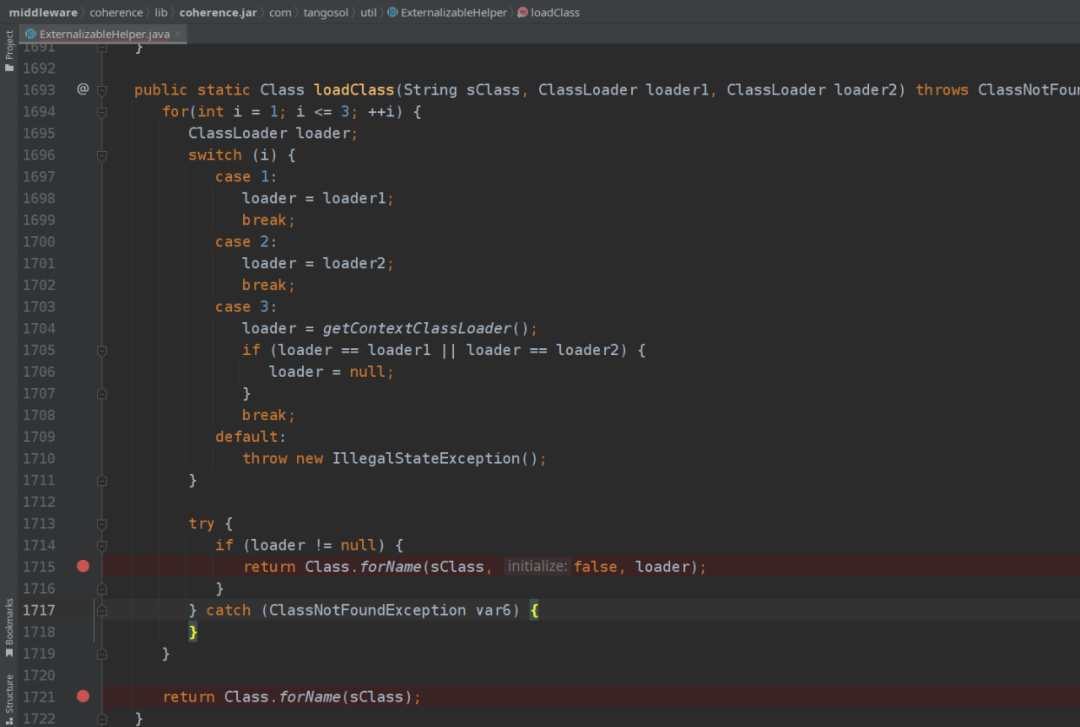
Task: Click the highlighted closing brace on line 1718
Action: (x=193, y=632)
